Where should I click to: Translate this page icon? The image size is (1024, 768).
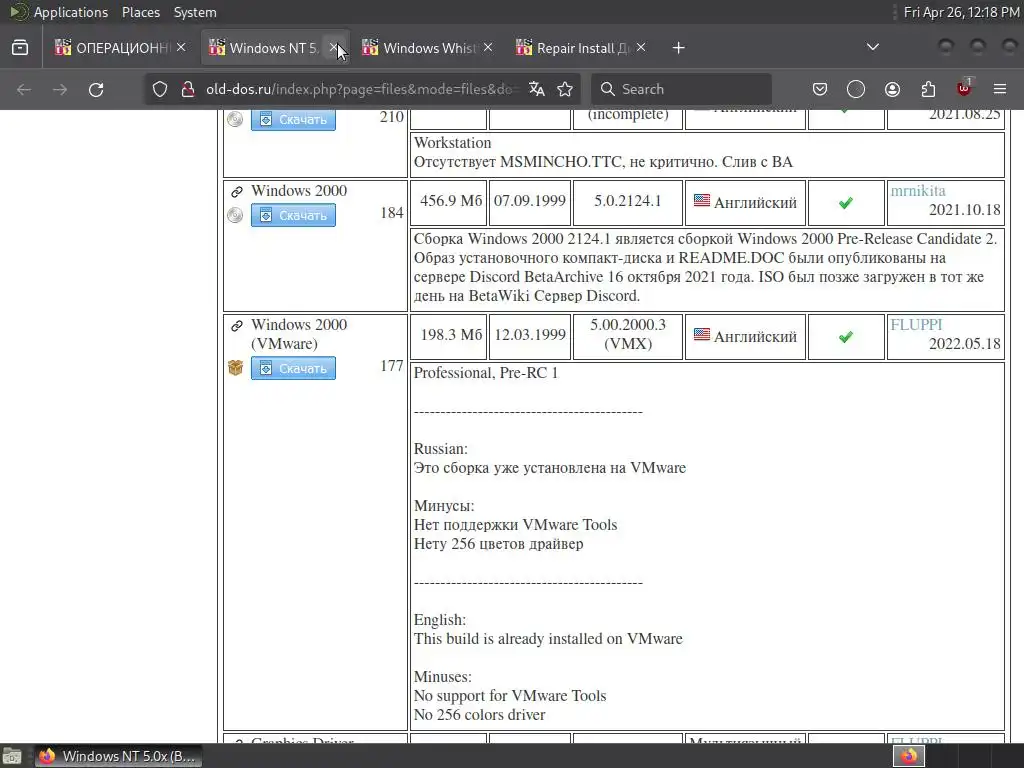pyautogui.click(x=537, y=89)
